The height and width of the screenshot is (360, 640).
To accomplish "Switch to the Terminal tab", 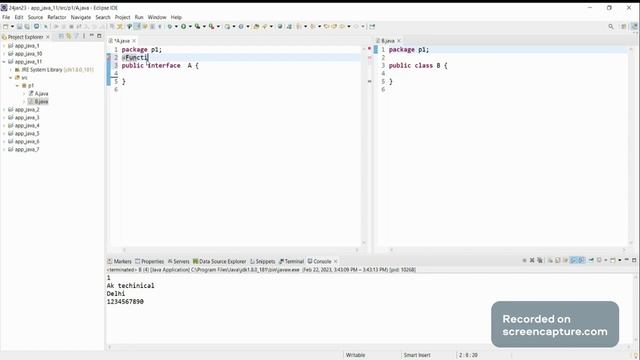I will click(x=291, y=261).
